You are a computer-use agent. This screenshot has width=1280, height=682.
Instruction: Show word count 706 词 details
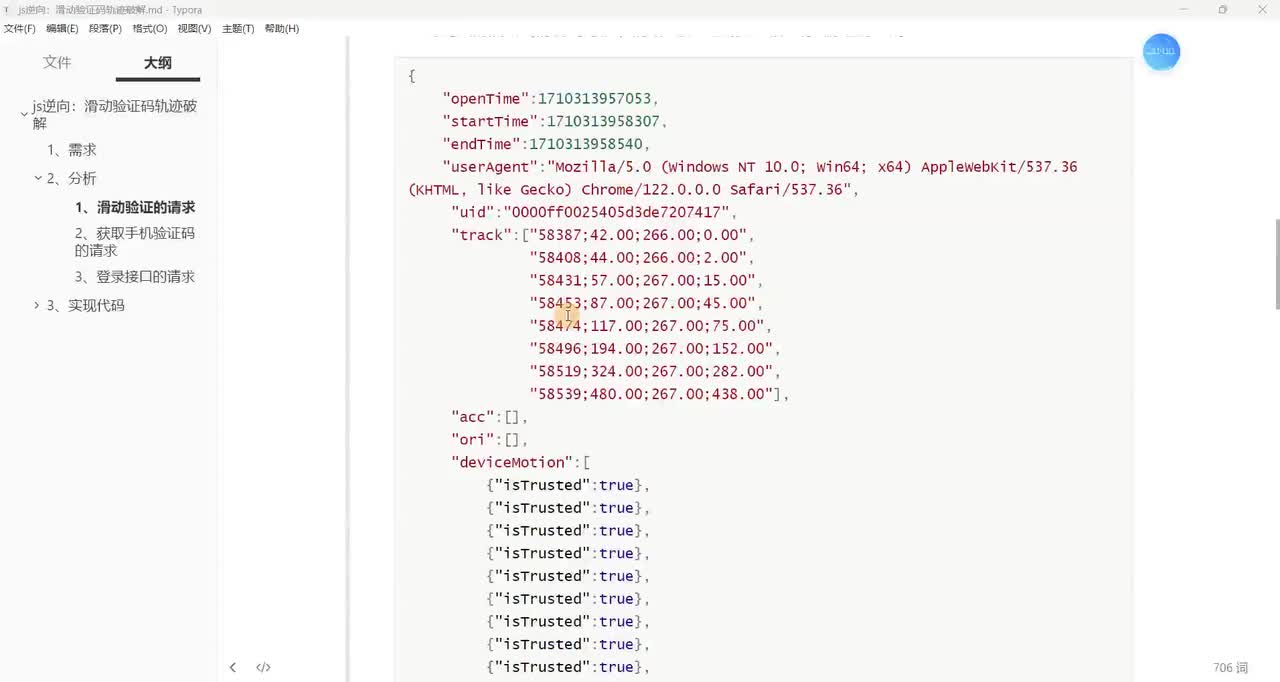tap(1231, 667)
